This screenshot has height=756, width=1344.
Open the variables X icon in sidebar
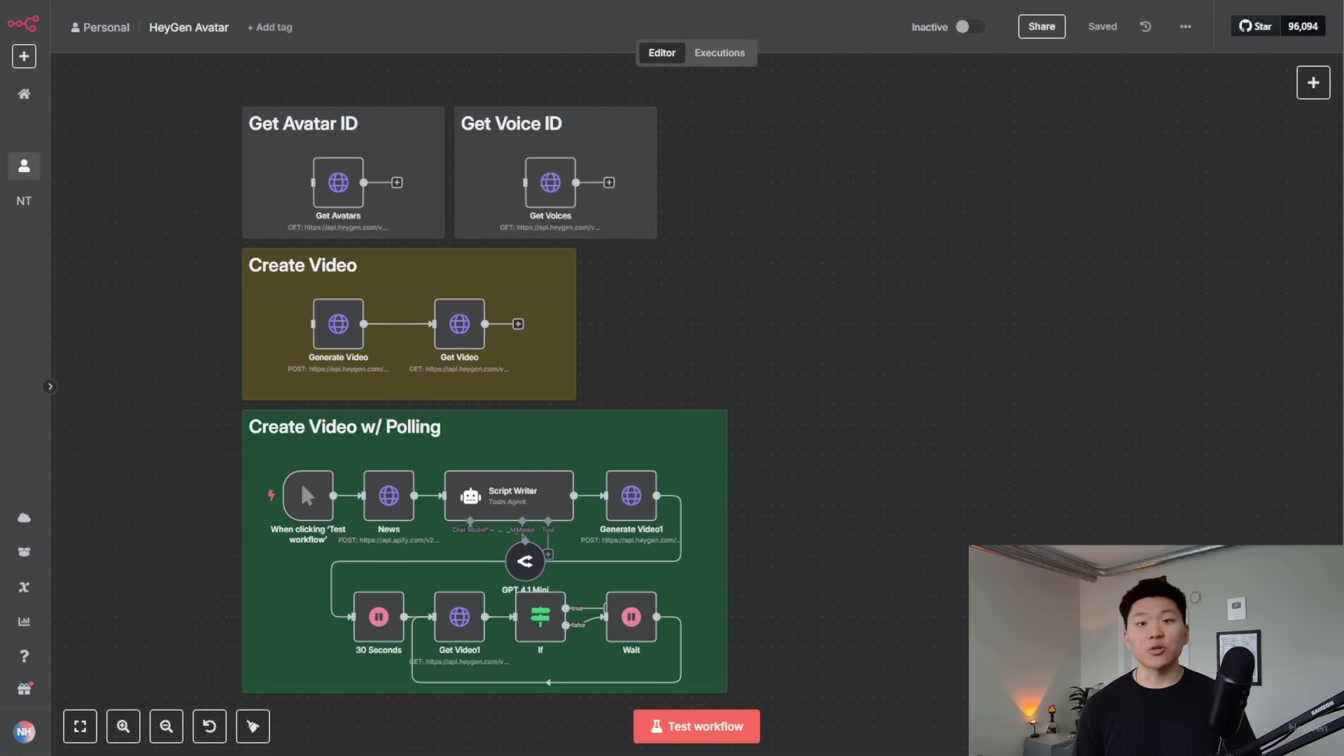(24, 587)
